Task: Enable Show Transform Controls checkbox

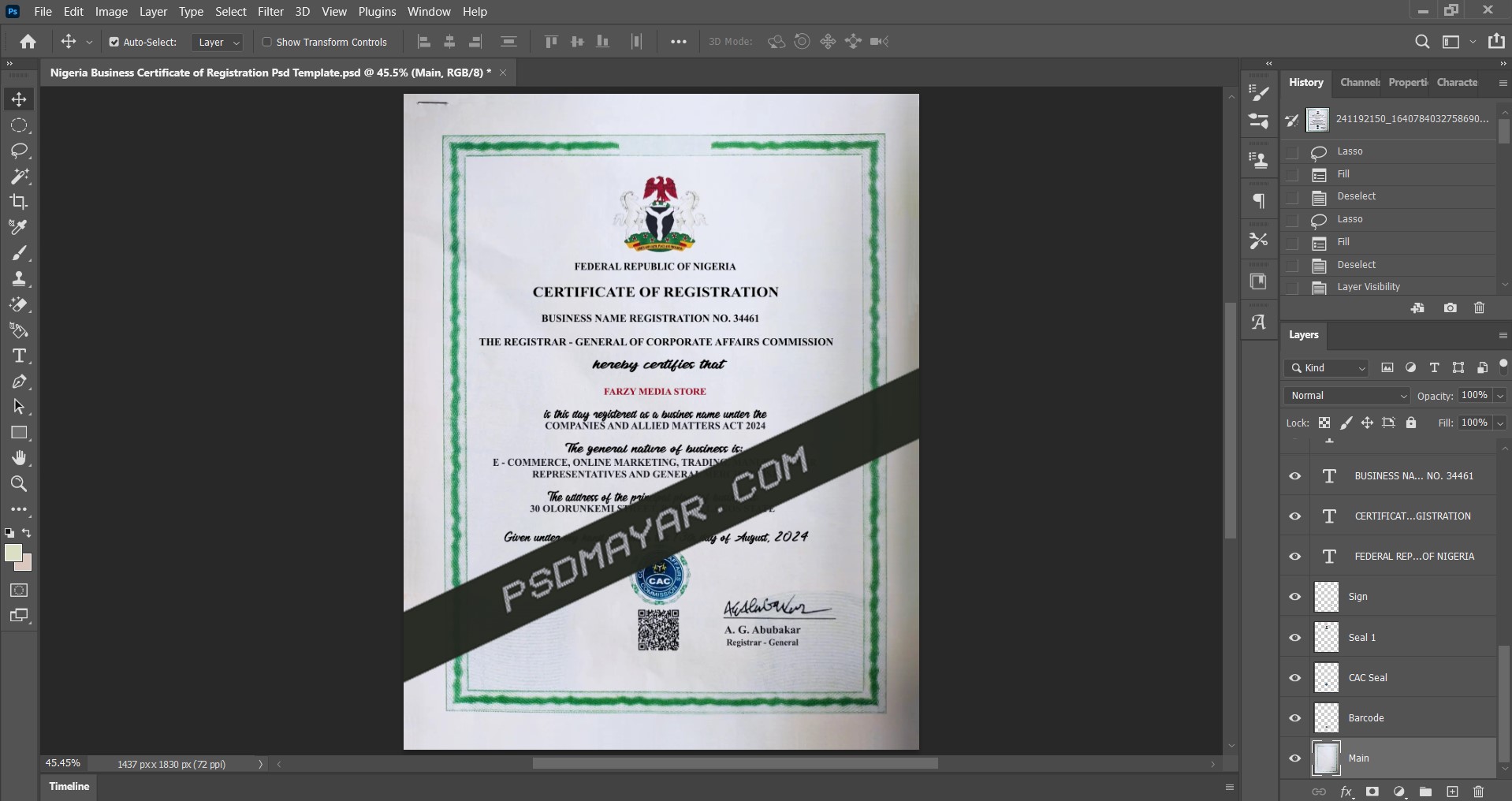Action: (x=266, y=42)
